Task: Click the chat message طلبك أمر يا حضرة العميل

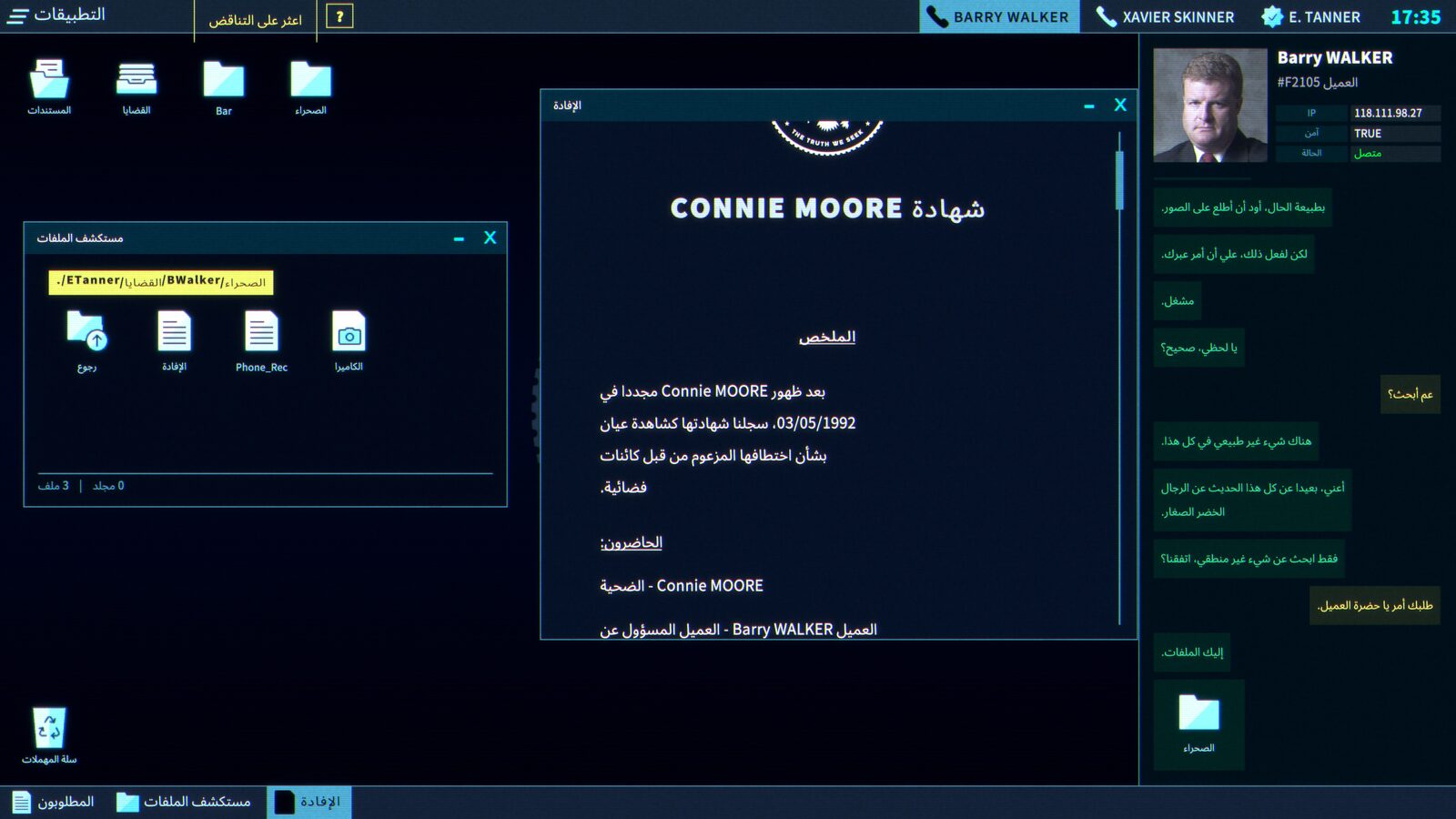Action: tap(1375, 605)
